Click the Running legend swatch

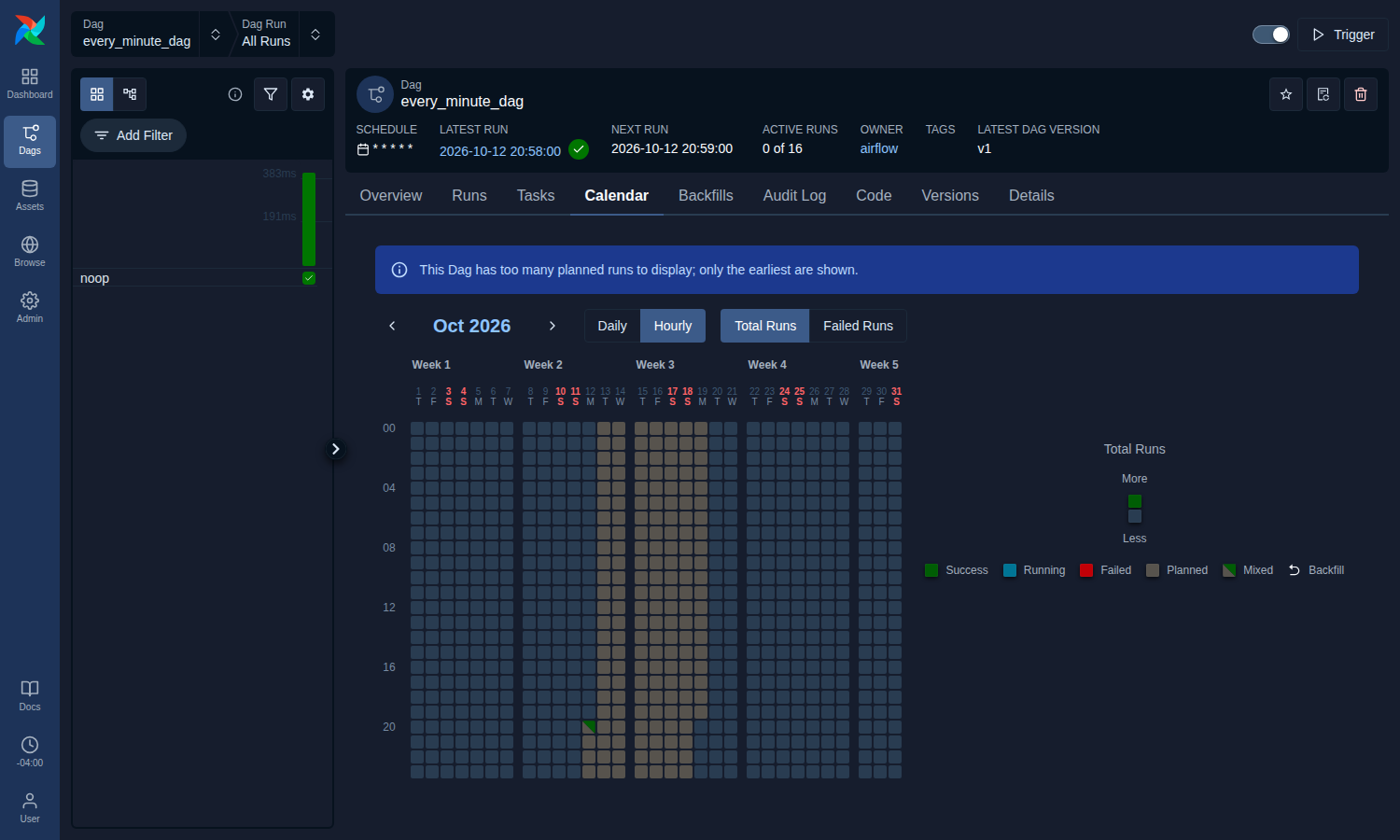(x=1010, y=570)
